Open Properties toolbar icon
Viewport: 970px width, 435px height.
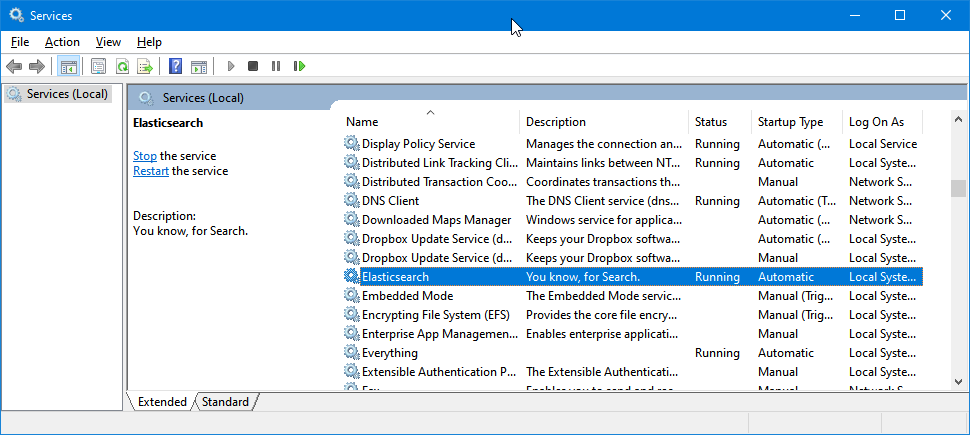click(98, 66)
